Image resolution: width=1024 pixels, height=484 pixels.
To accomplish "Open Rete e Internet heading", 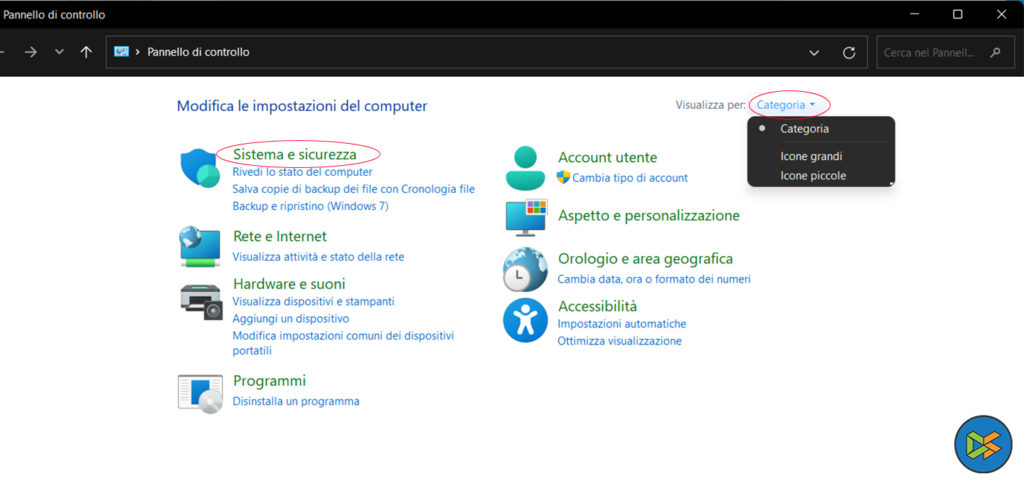I will click(280, 236).
